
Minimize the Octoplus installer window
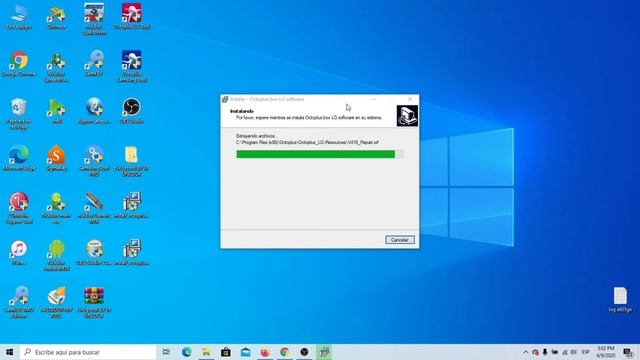[373, 99]
